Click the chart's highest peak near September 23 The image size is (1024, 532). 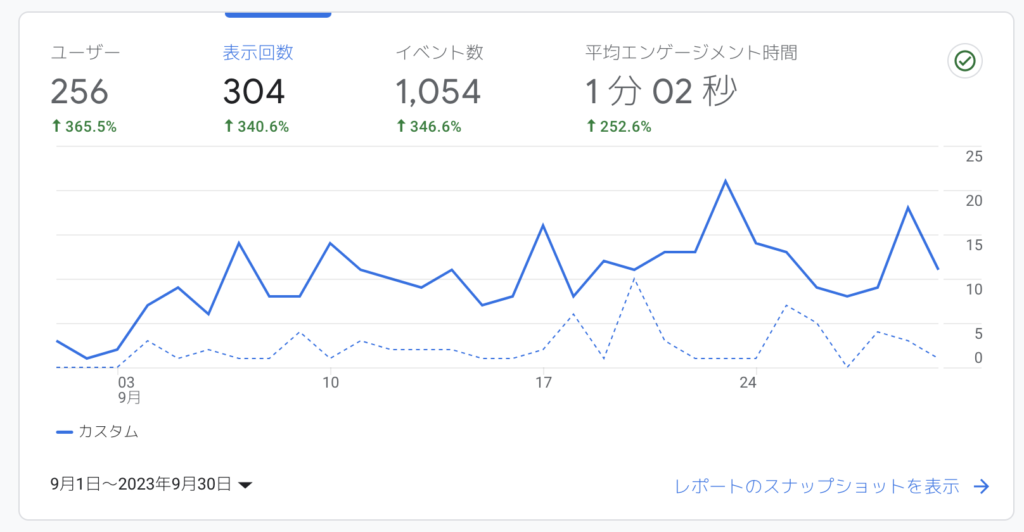pos(725,181)
